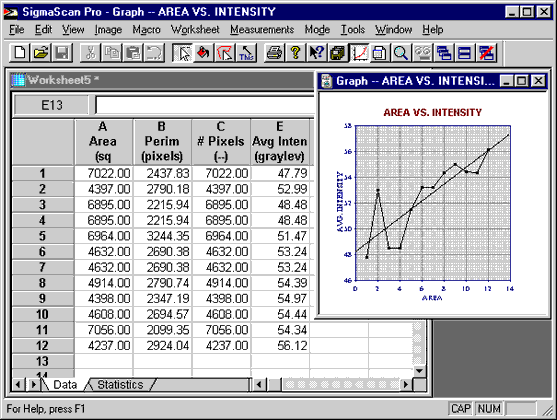Screen dimensions: 557x420
Task: Switch to the Statistics sheet tab
Action: pyautogui.click(x=120, y=384)
